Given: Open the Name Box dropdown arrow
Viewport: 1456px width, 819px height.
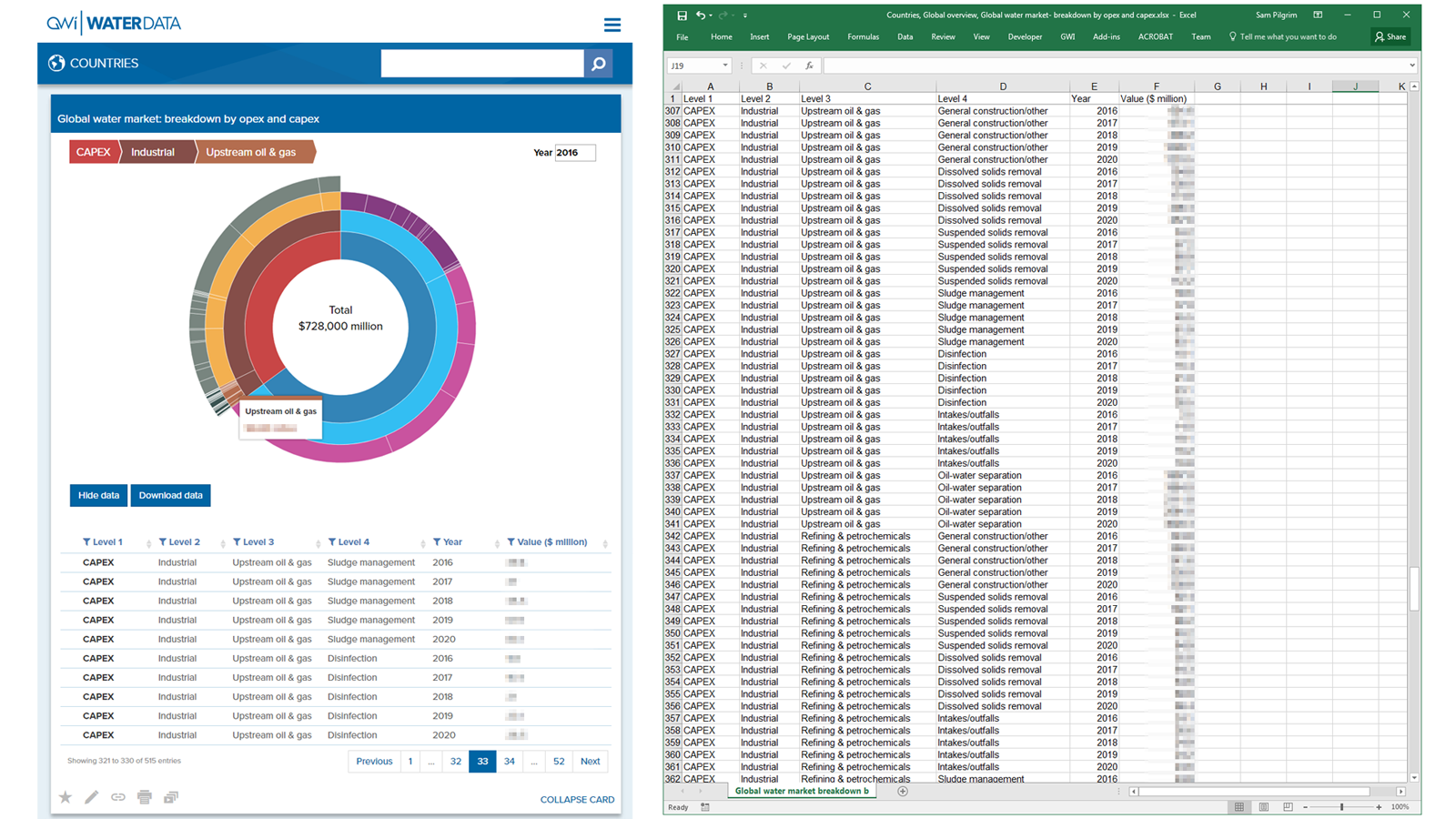Looking at the screenshot, I should click(725, 66).
